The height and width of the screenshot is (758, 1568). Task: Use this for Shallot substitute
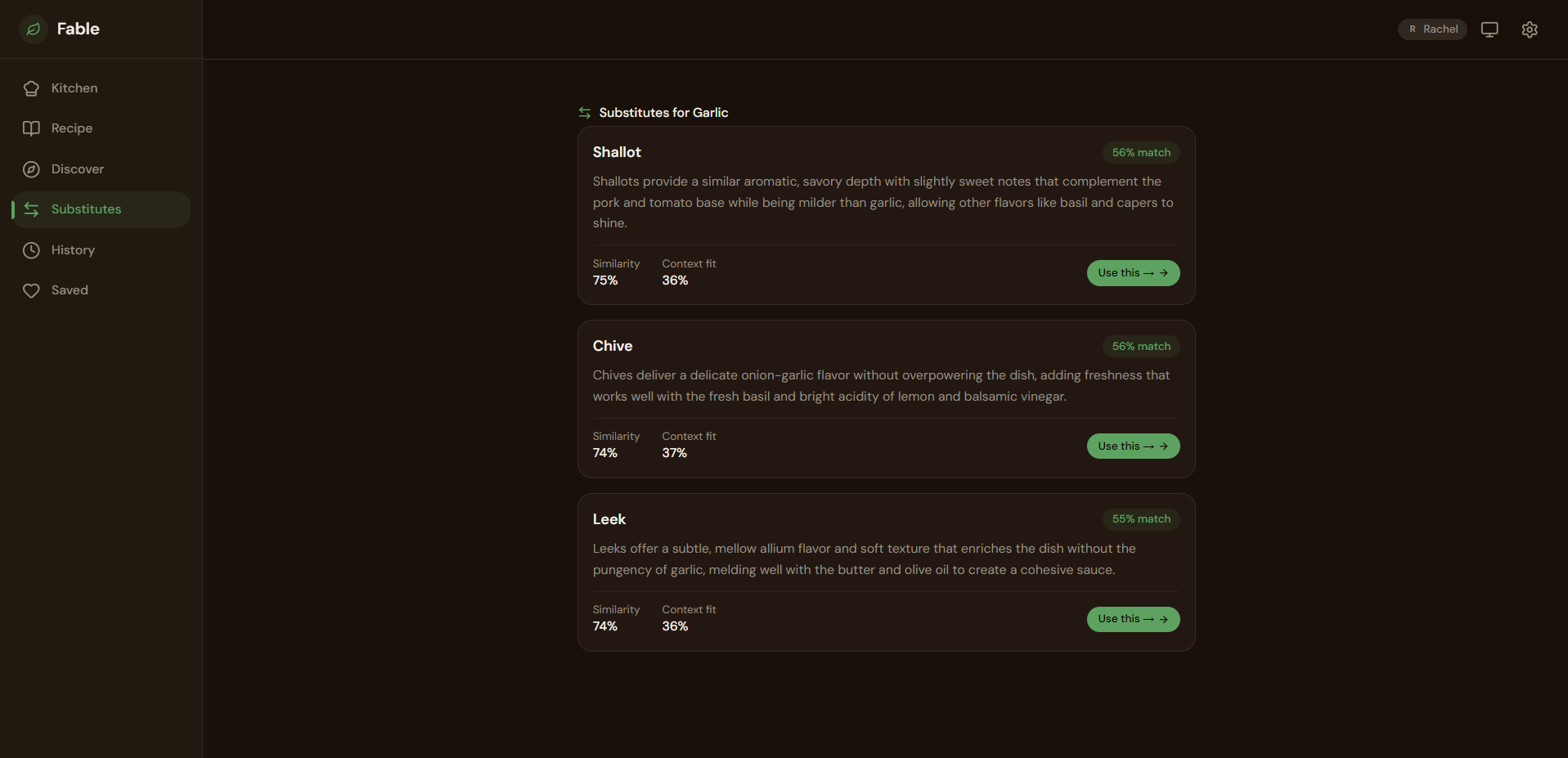(x=1133, y=273)
